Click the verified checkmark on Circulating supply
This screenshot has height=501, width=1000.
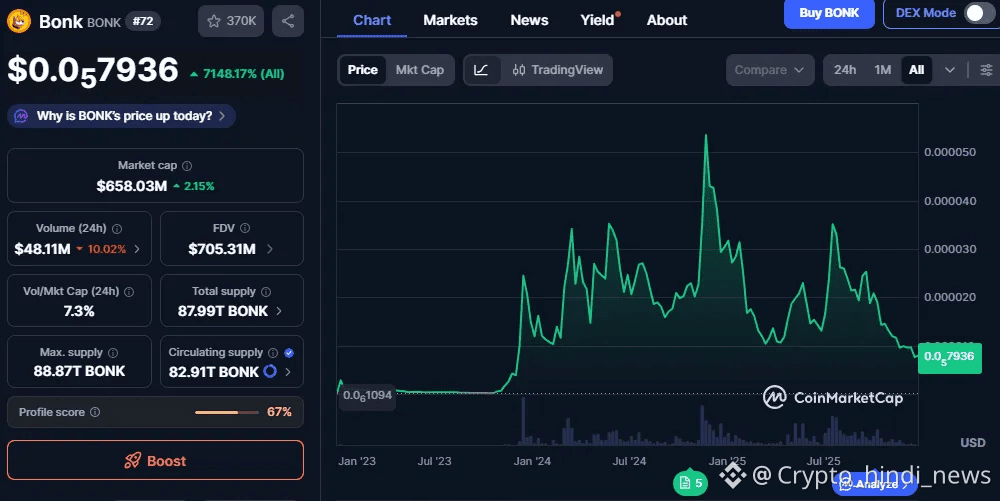pos(289,353)
